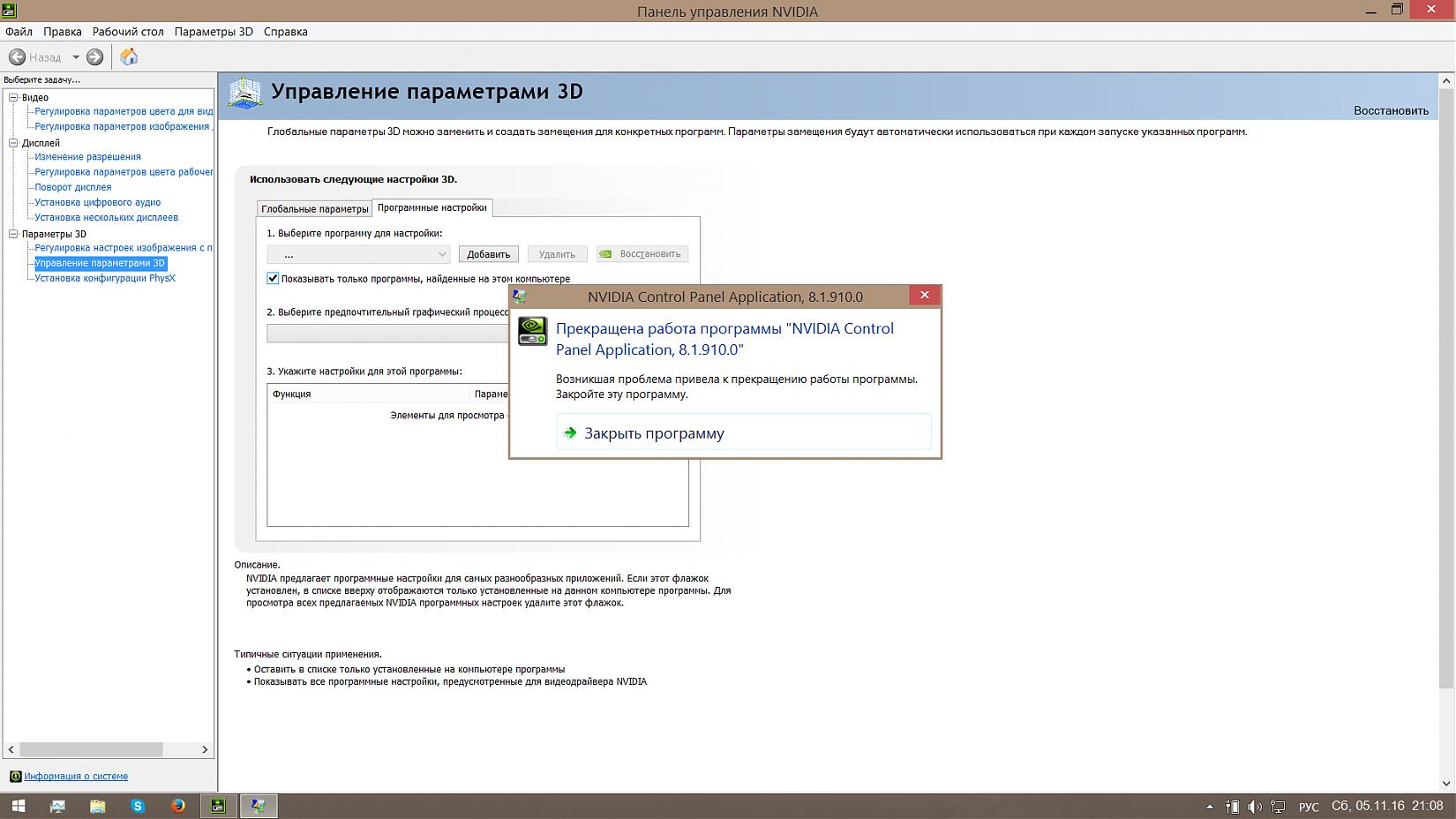This screenshot has width=1456, height=819.
Task: Click the network tray icon
Action: click(1277, 807)
